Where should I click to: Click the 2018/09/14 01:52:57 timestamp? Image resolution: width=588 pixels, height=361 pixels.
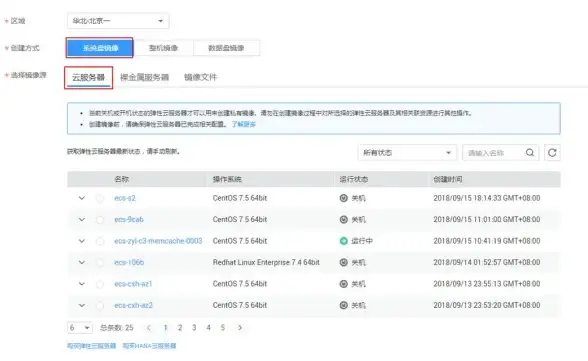pos(487,262)
